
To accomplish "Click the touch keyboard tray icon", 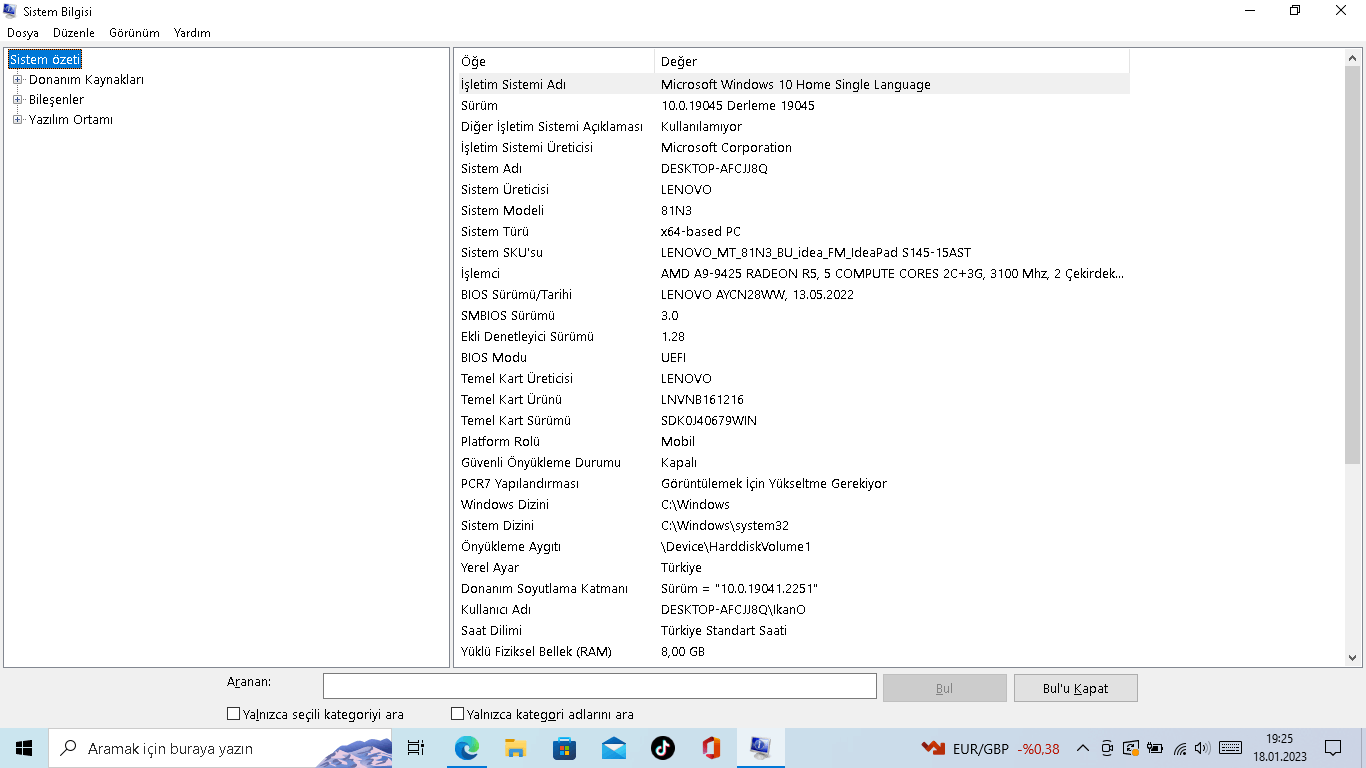I will (x=1231, y=748).
